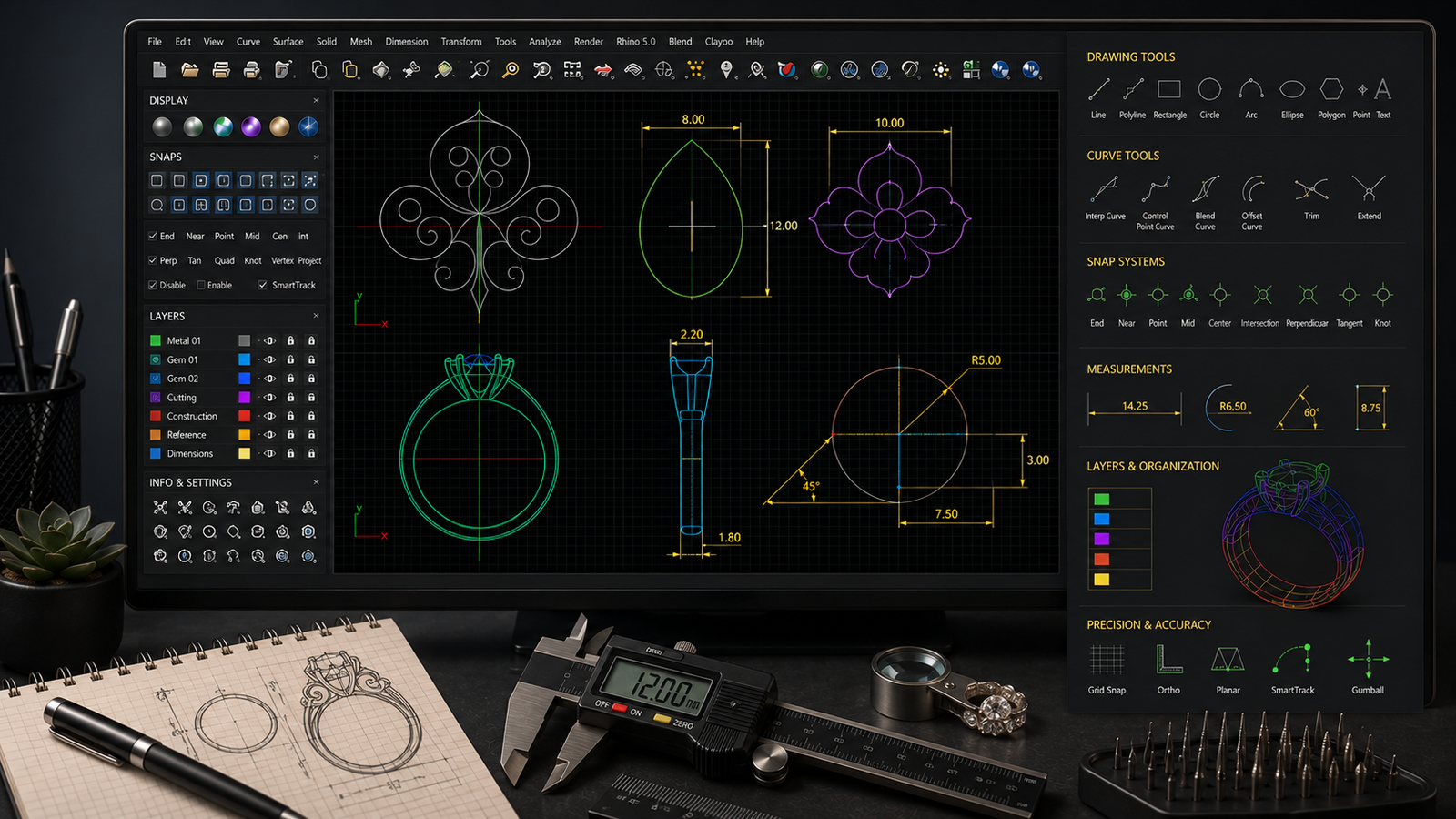Open the Clayoo menu
This screenshot has width=1456, height=819.
(719, 42)
